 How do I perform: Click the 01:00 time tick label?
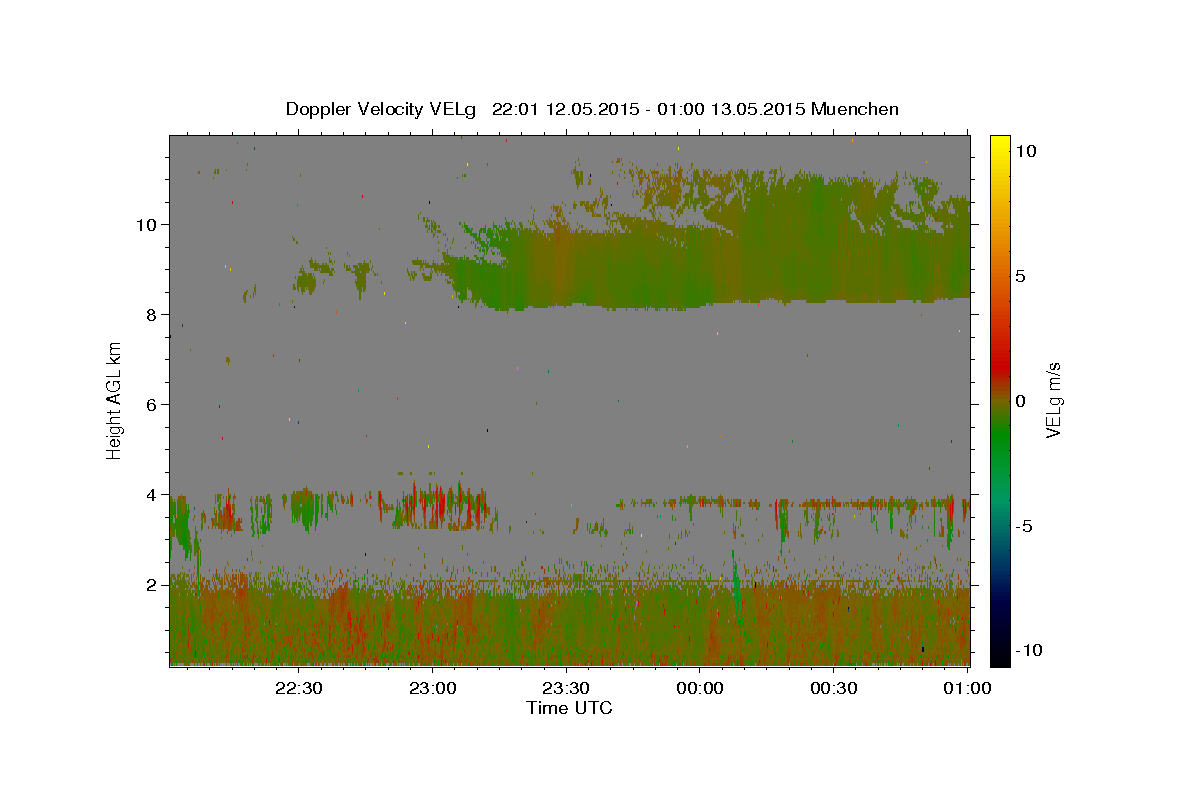[968, 688]
